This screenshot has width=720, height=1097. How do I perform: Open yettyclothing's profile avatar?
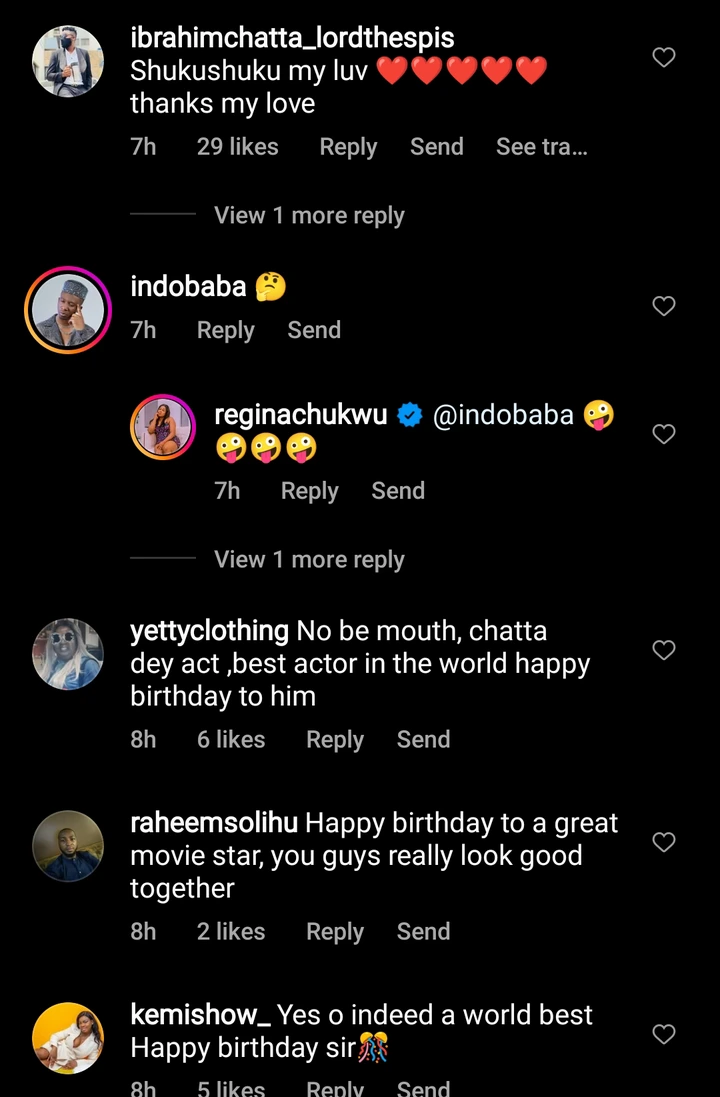[x=67, y=654]
